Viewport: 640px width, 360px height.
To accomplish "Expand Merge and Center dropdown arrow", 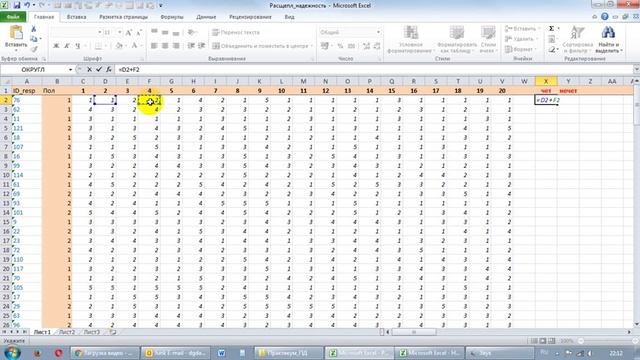I will (x=311, y=46).
